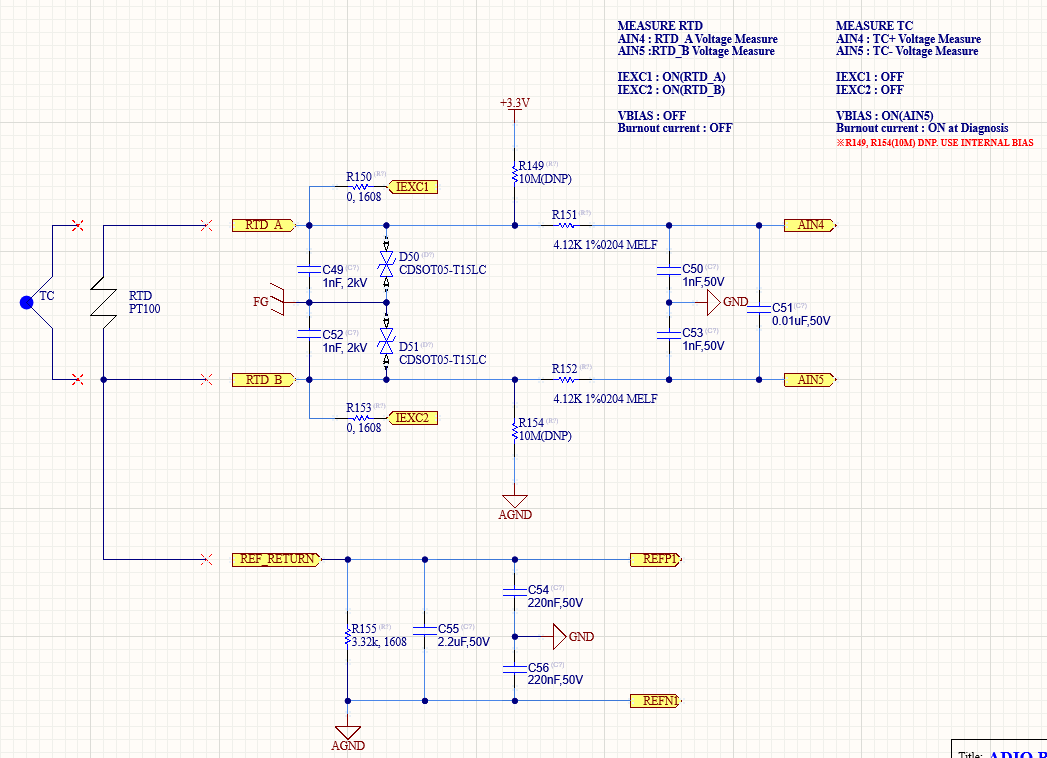Select the MEASURE RTD note heading

click(x=660, y=25)
